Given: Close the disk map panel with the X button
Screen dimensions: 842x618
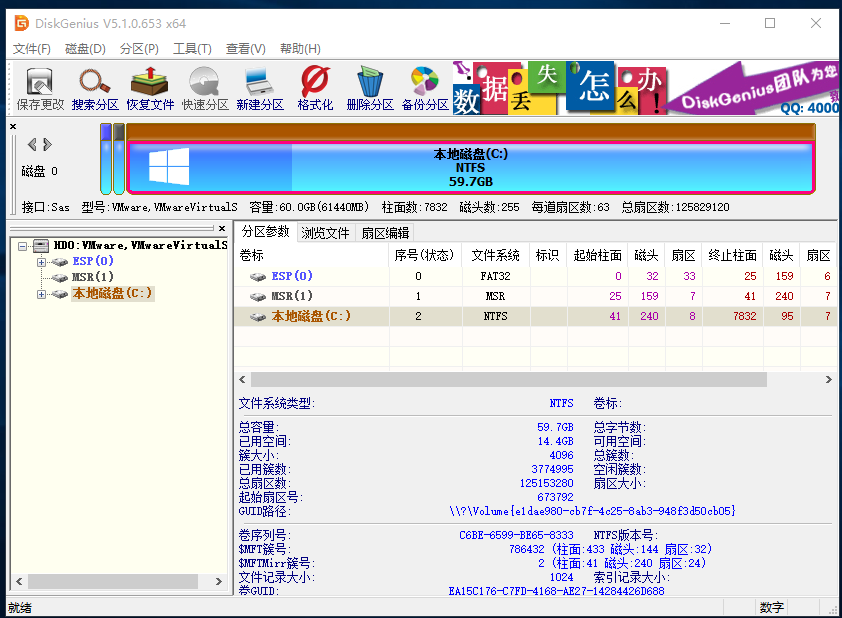Looking at the screenshot, I should pos(13,127).
